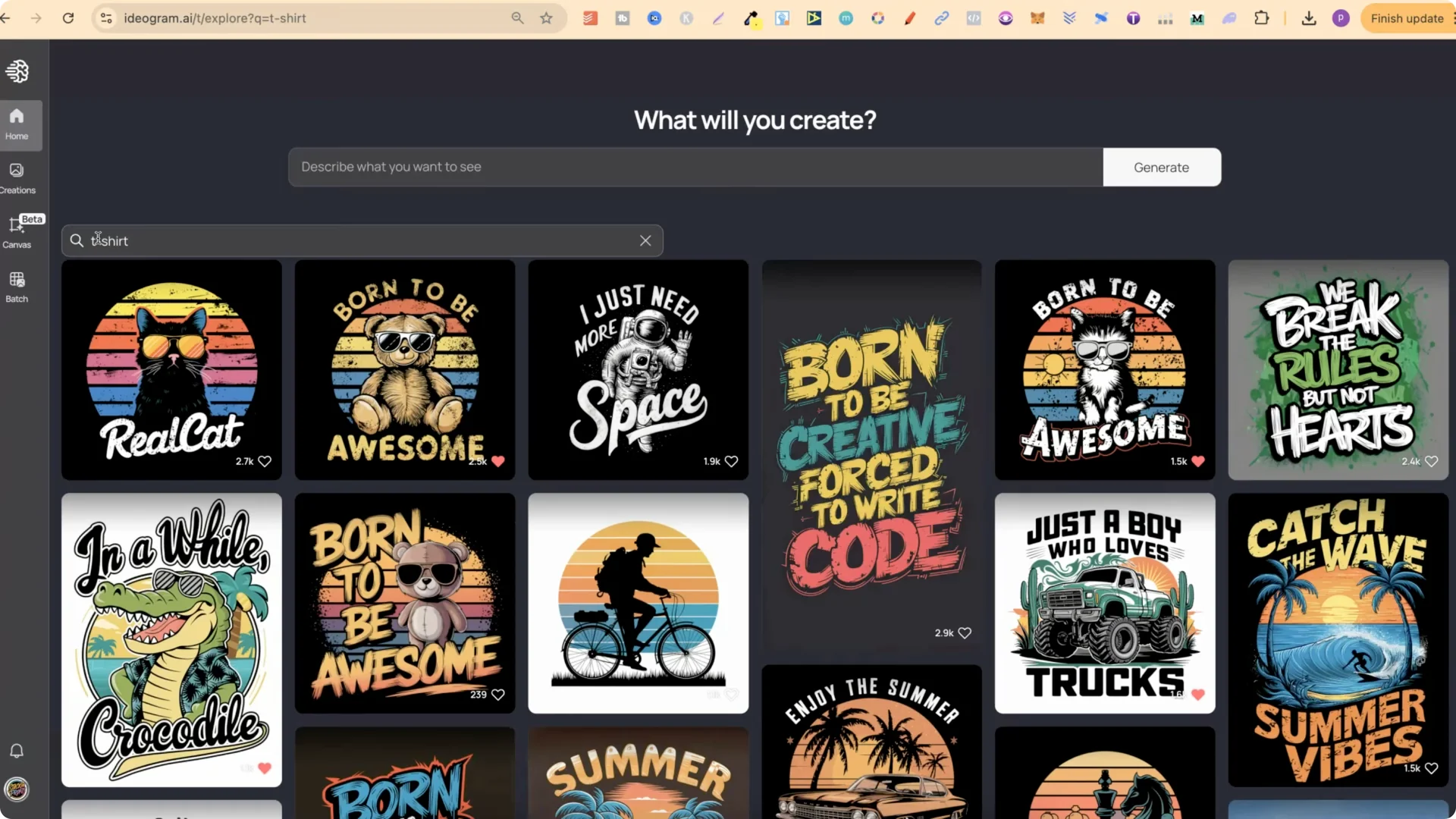Open Batch from the sidebar
Image resolution: width=1456 pixels, height=819 pixels.
(16, 286)
